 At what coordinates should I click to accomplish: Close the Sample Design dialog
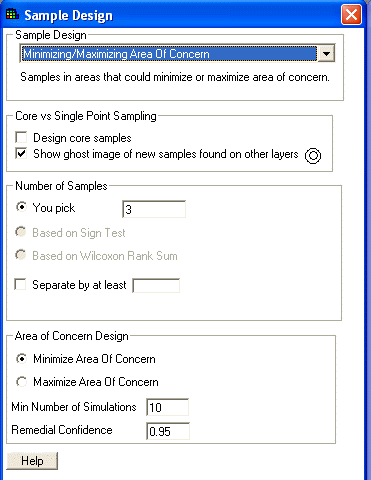[x=351, y=15]
